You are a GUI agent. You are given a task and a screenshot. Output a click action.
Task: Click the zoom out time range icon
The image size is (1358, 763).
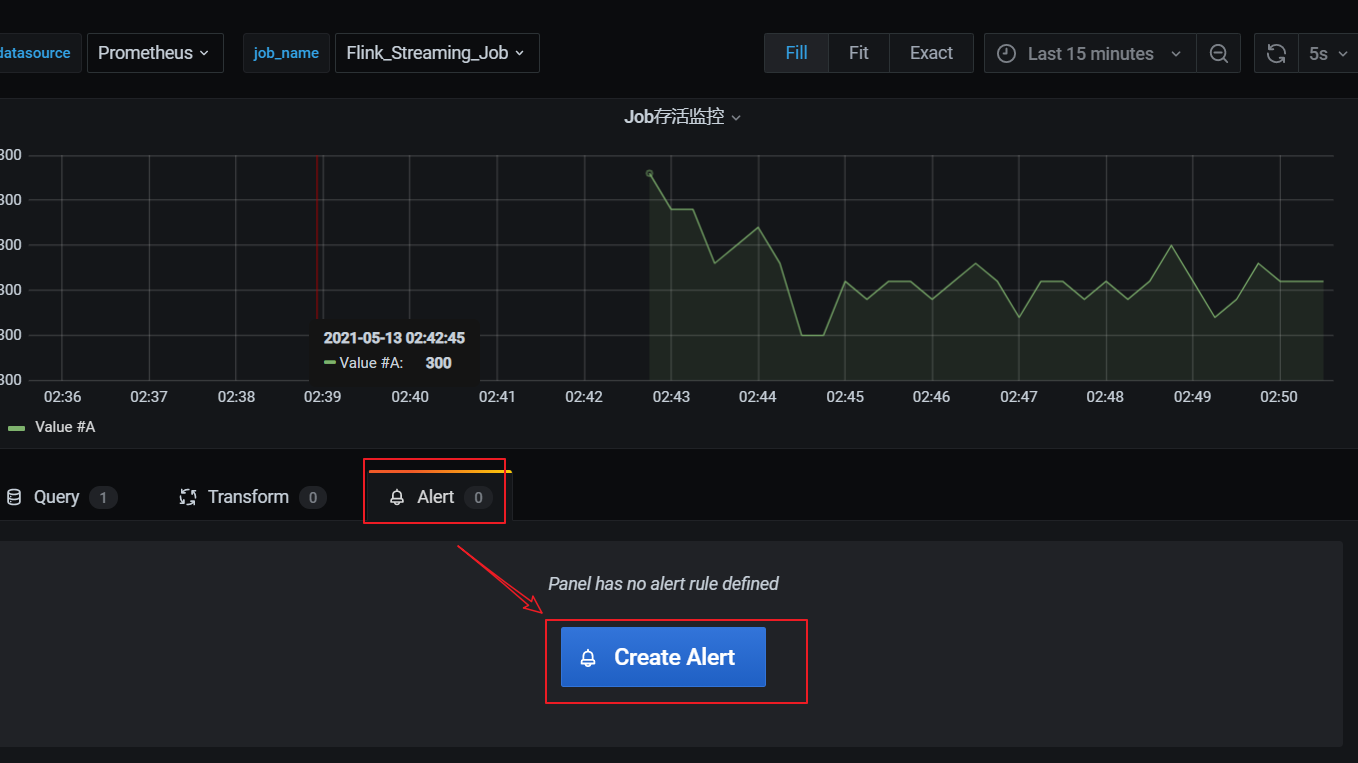1218,54
